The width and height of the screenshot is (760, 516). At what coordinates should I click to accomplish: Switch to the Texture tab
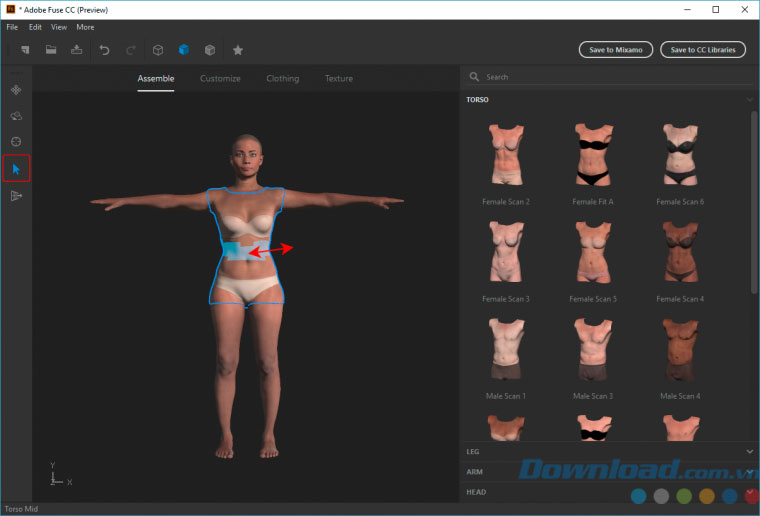tap(338, 78)
